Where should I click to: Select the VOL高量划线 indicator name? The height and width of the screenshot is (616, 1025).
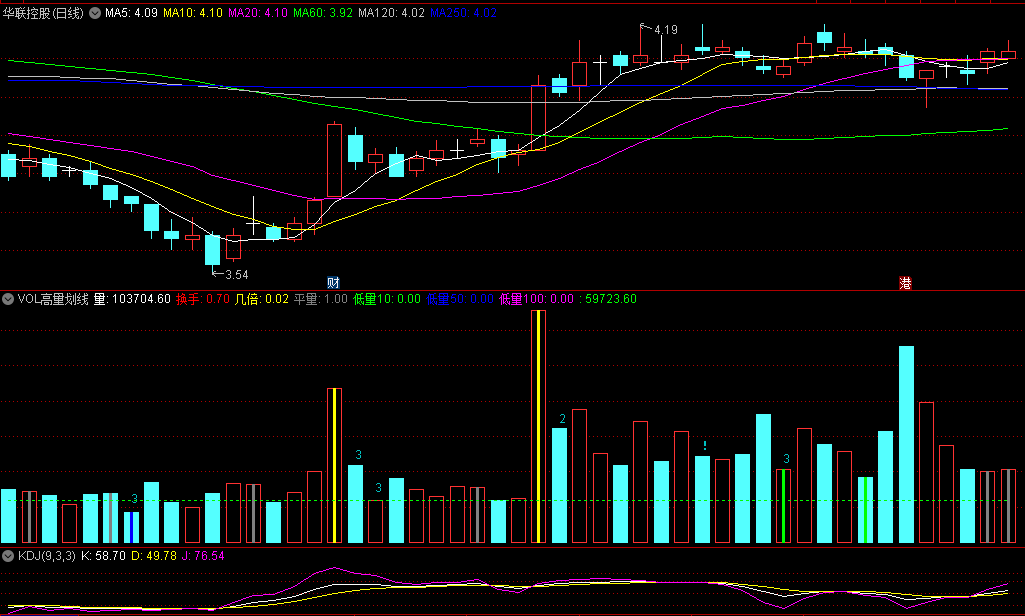point(53,299)
